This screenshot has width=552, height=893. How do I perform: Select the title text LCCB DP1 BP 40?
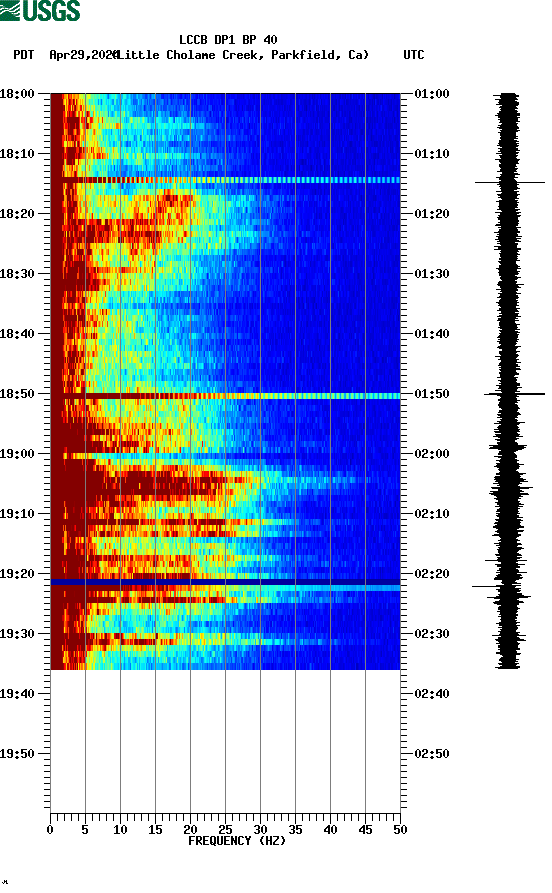pos(228,40)
